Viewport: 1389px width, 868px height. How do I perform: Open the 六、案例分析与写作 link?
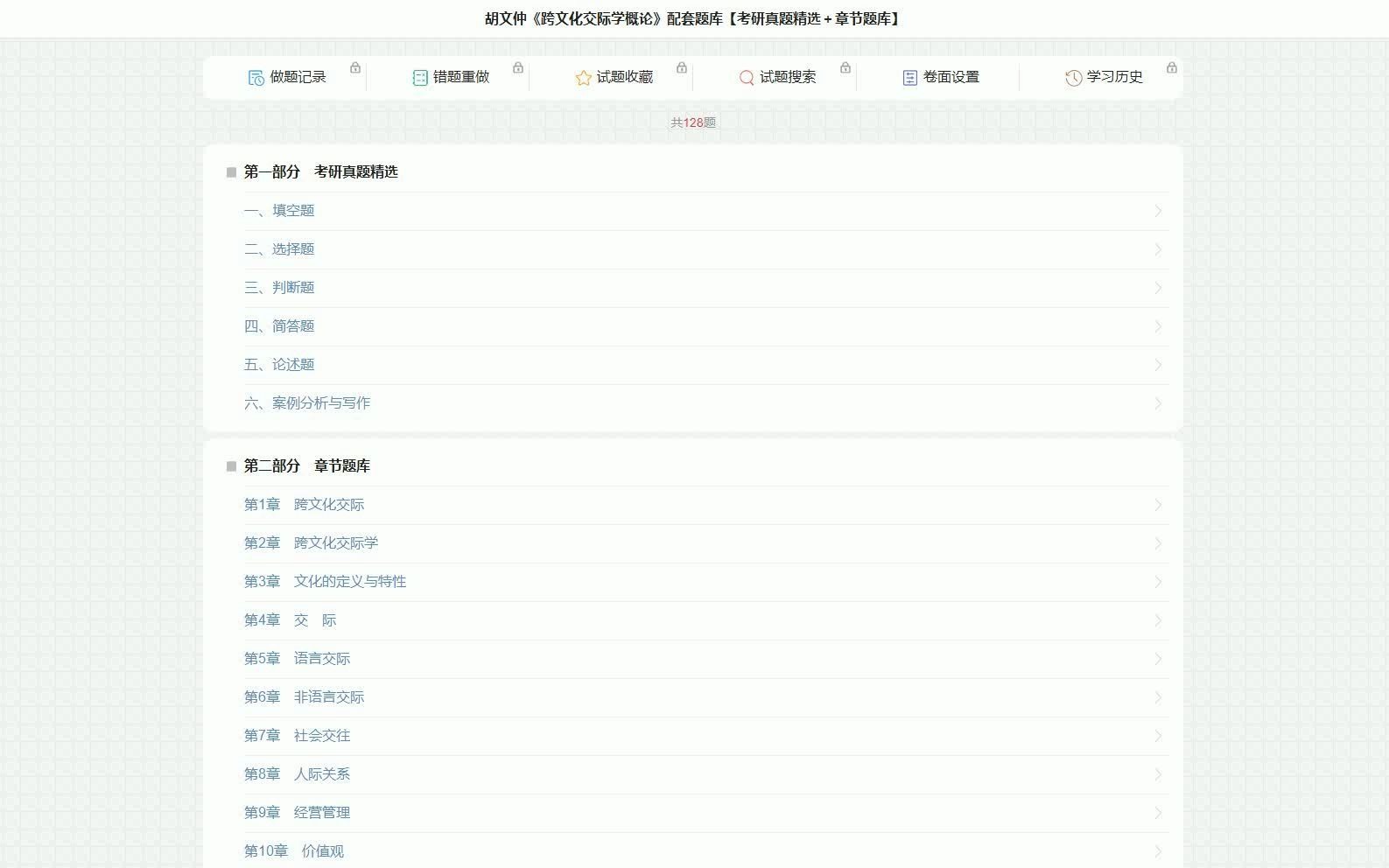click(307, 403)
